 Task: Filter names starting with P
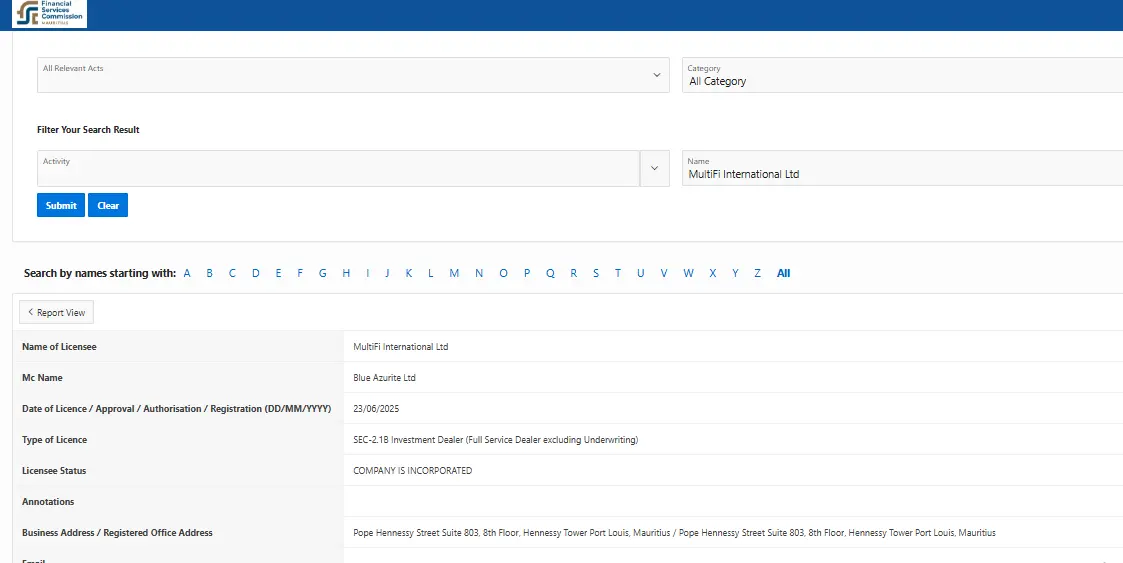(x=527, y=273)
